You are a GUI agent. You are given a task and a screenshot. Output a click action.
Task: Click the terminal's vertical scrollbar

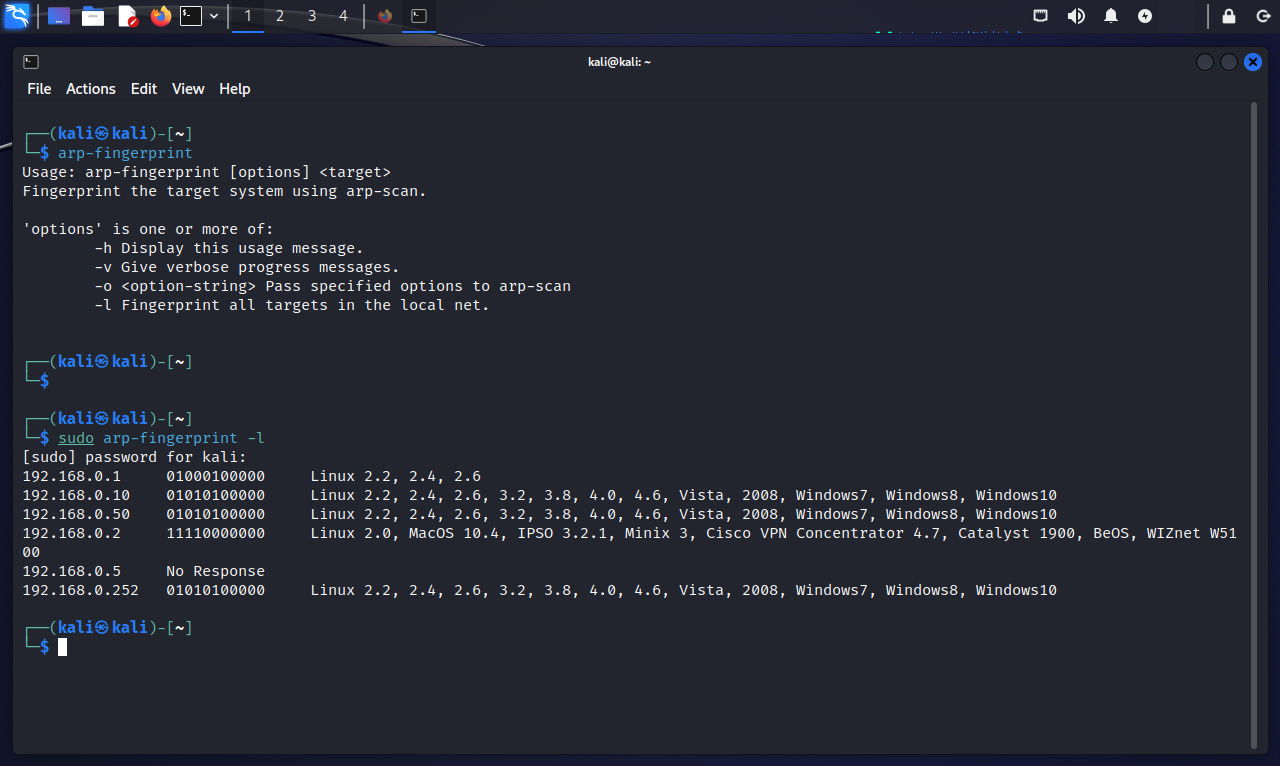(x=1254, y=420)
